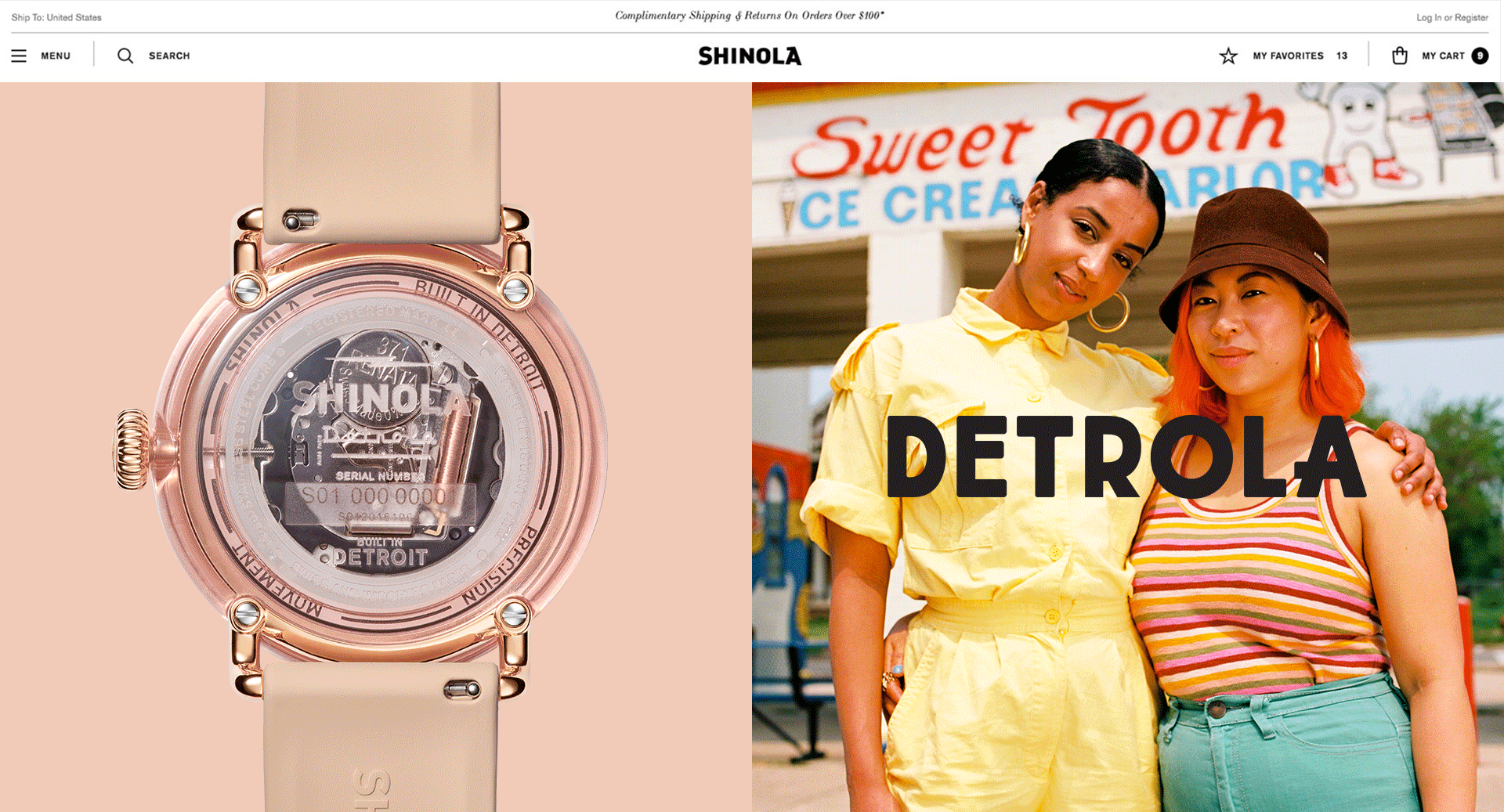The image size is (1504, 812).
Task: Click the favorites count 13
Action: point(1342,56)
